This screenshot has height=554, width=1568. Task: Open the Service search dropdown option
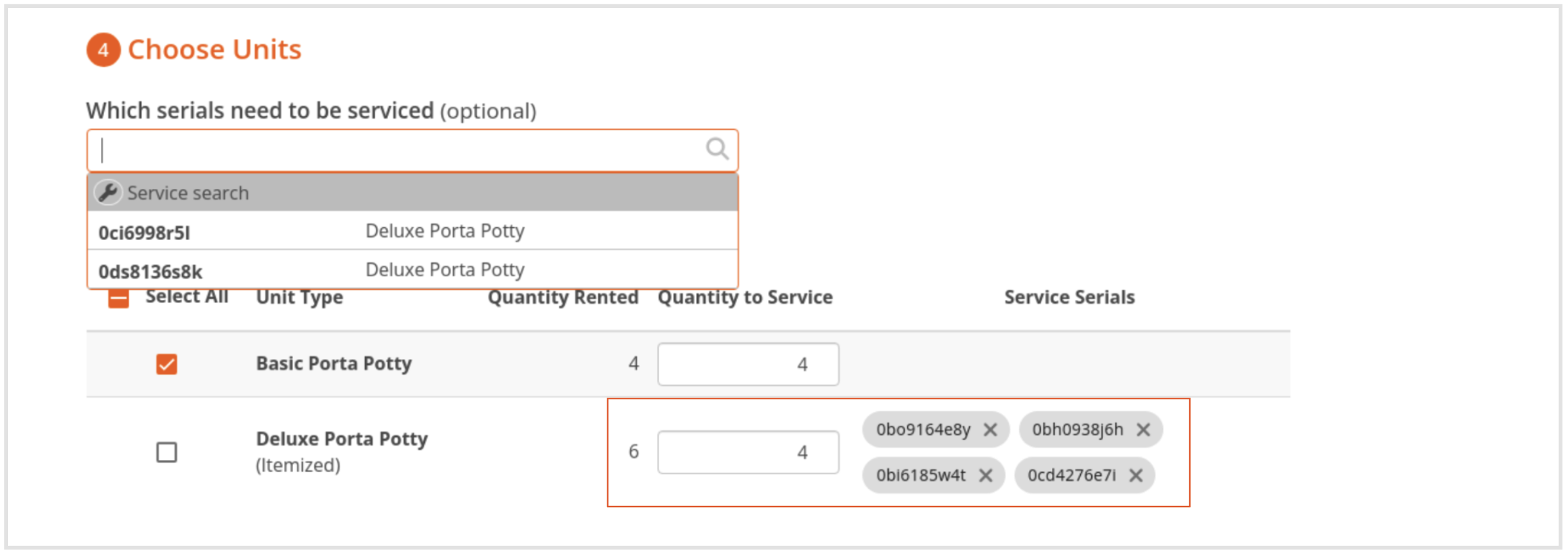click(187, 192)
